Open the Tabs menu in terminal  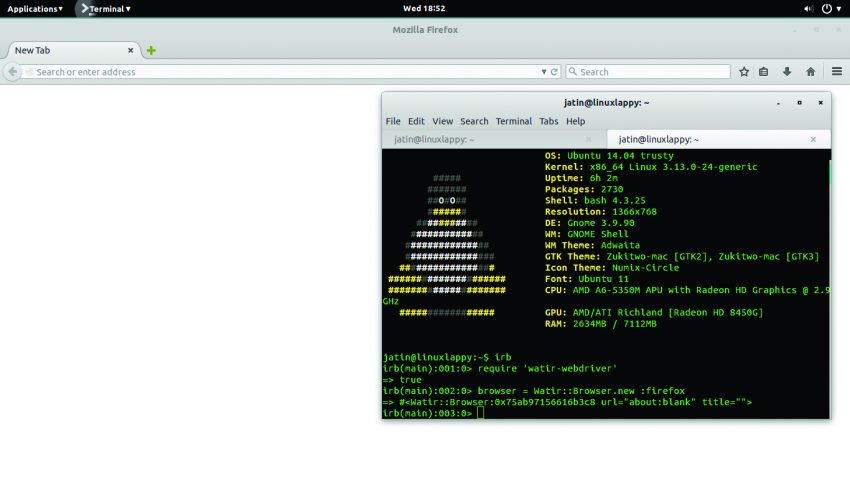point(548,121)
